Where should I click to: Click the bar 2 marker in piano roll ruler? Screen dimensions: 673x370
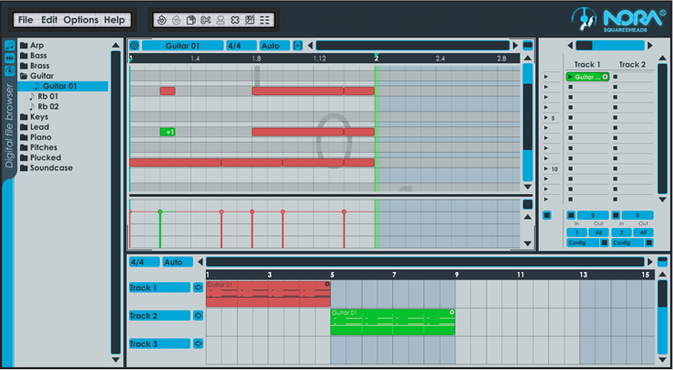(x=376, y=58)
